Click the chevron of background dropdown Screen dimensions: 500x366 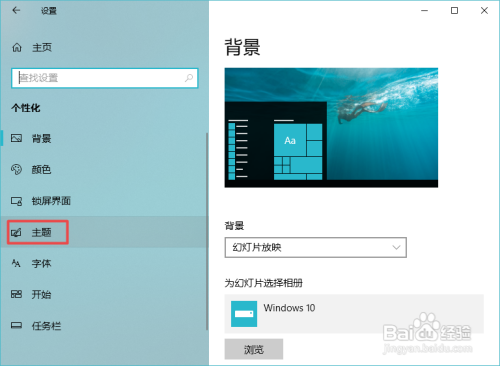[396, 247]
